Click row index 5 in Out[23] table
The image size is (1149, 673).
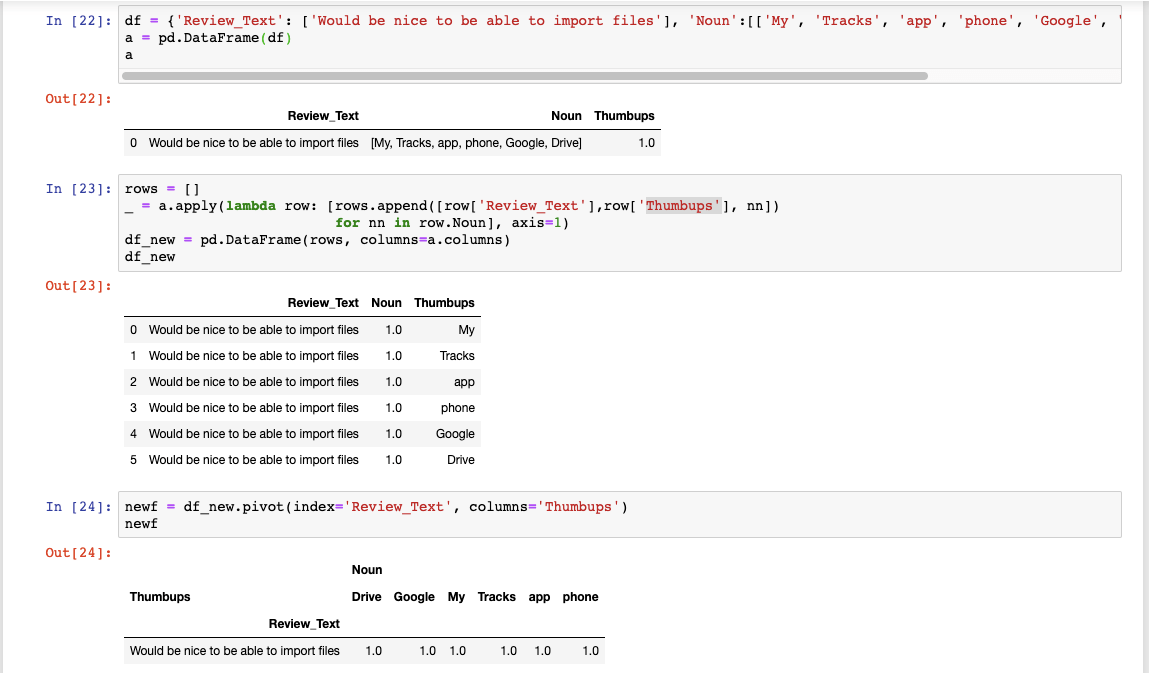point(133,460)
